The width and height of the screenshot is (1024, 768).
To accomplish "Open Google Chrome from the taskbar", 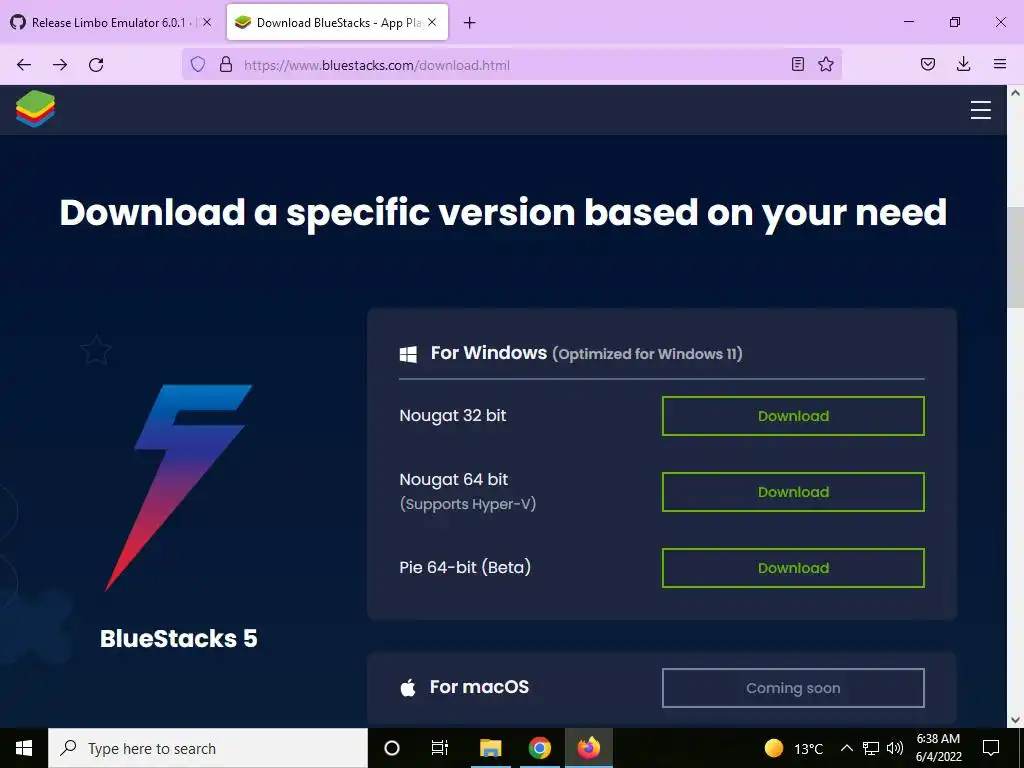I will pyautogui.click(x=539, y=748).
